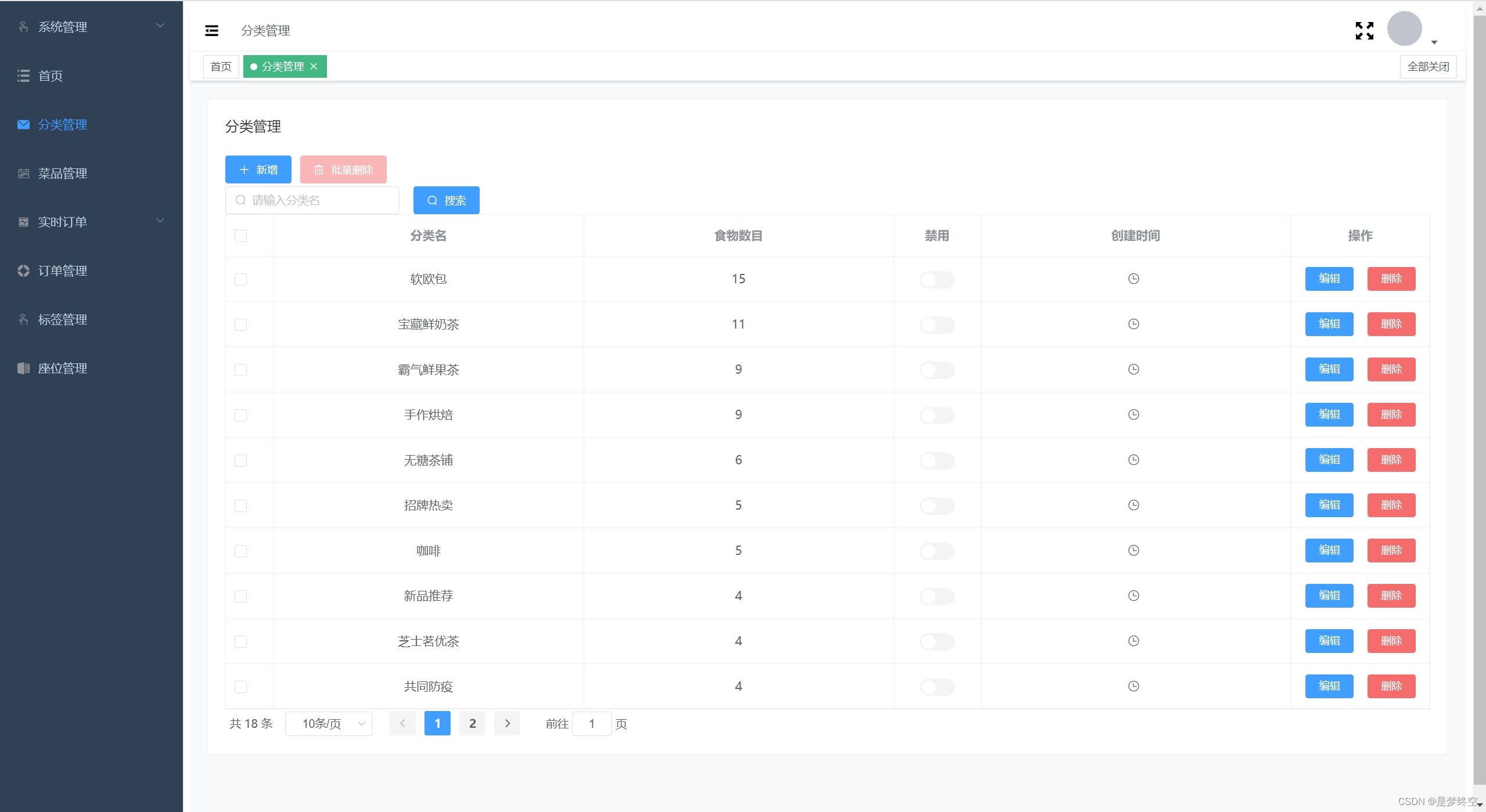Select page 1 in pagination
Image resolution: width=1486 pixels, height=812 pixels.
point(437,723)
